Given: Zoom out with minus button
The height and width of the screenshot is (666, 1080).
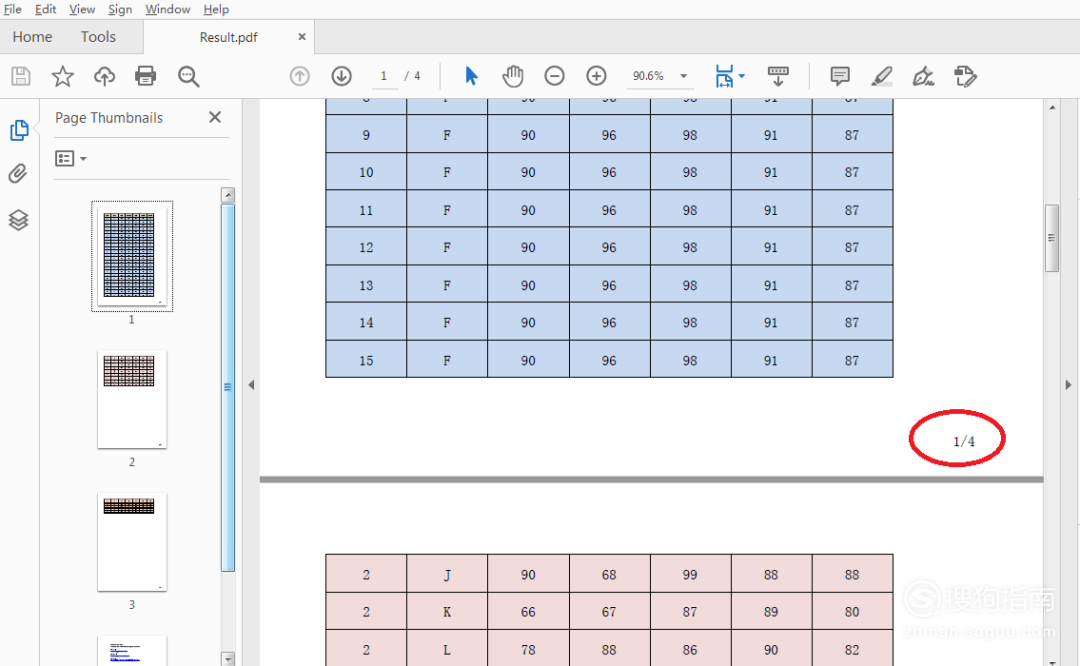Looking at the screenshot, I should (554, 76).
